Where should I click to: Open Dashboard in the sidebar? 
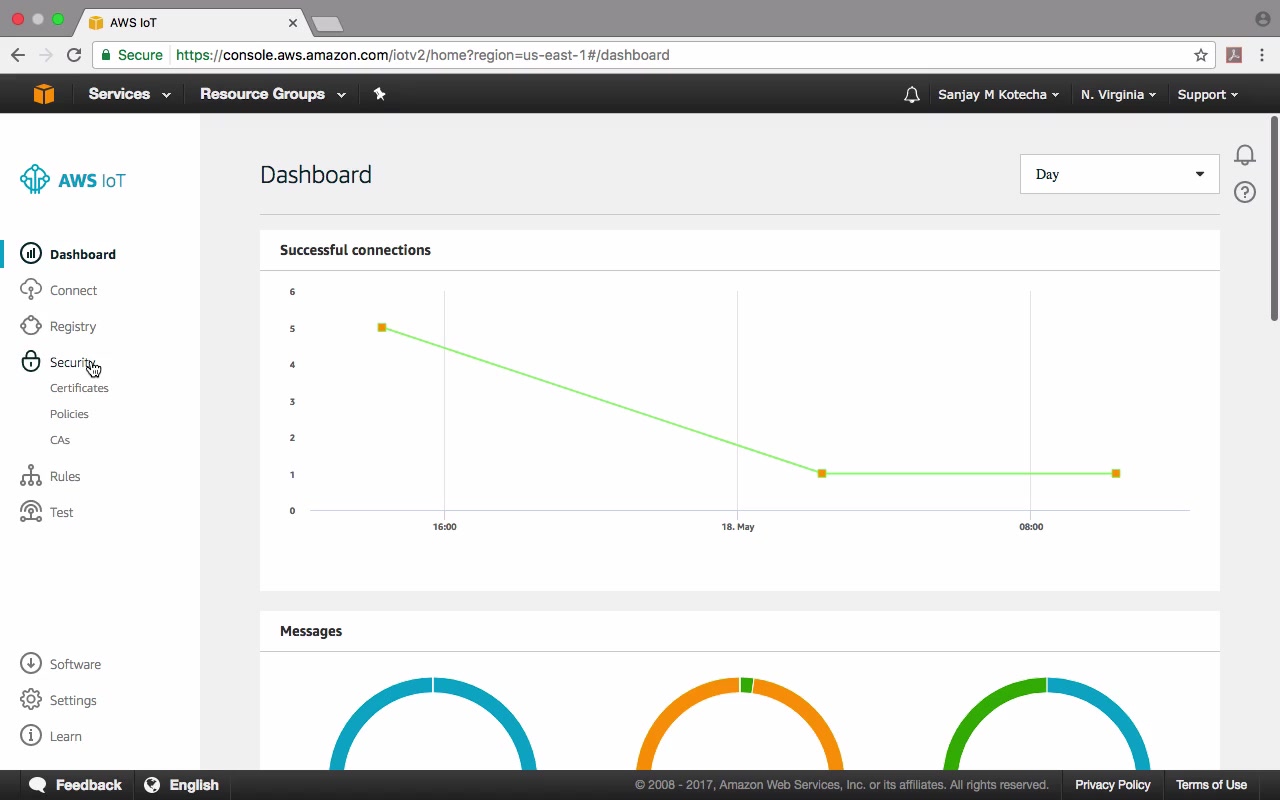pos(83,254)
